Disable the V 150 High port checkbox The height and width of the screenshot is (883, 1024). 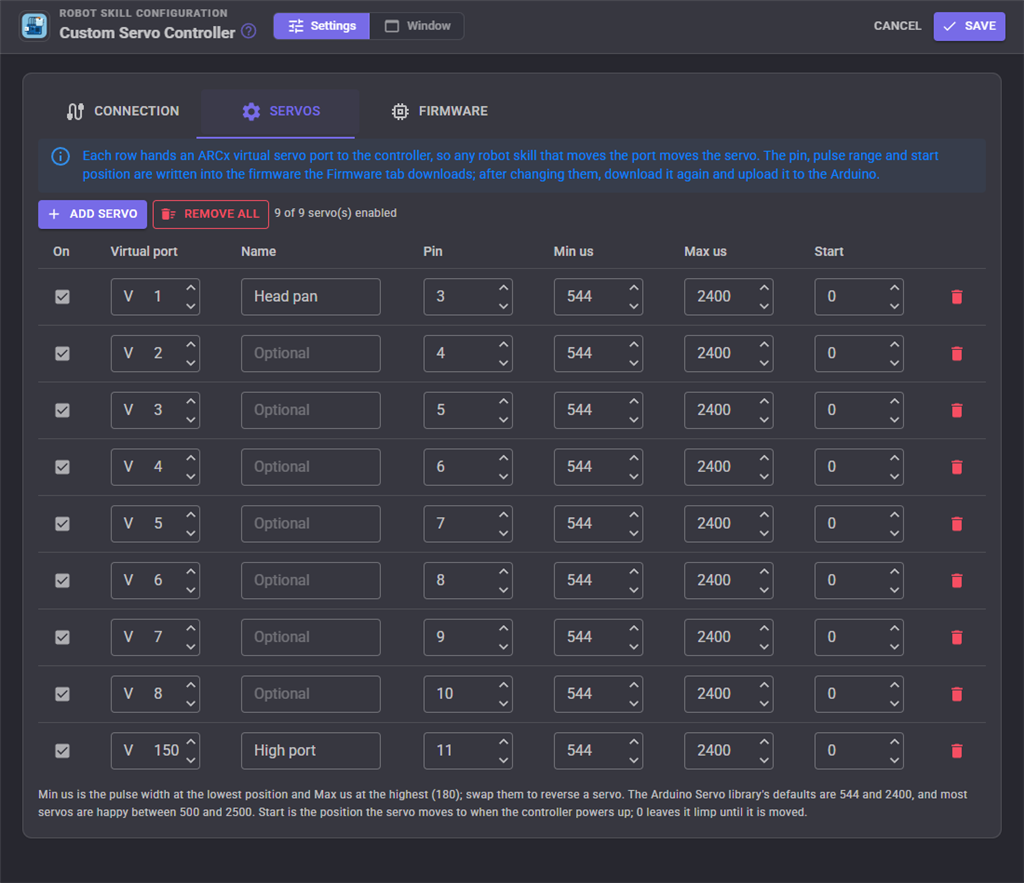62,752
